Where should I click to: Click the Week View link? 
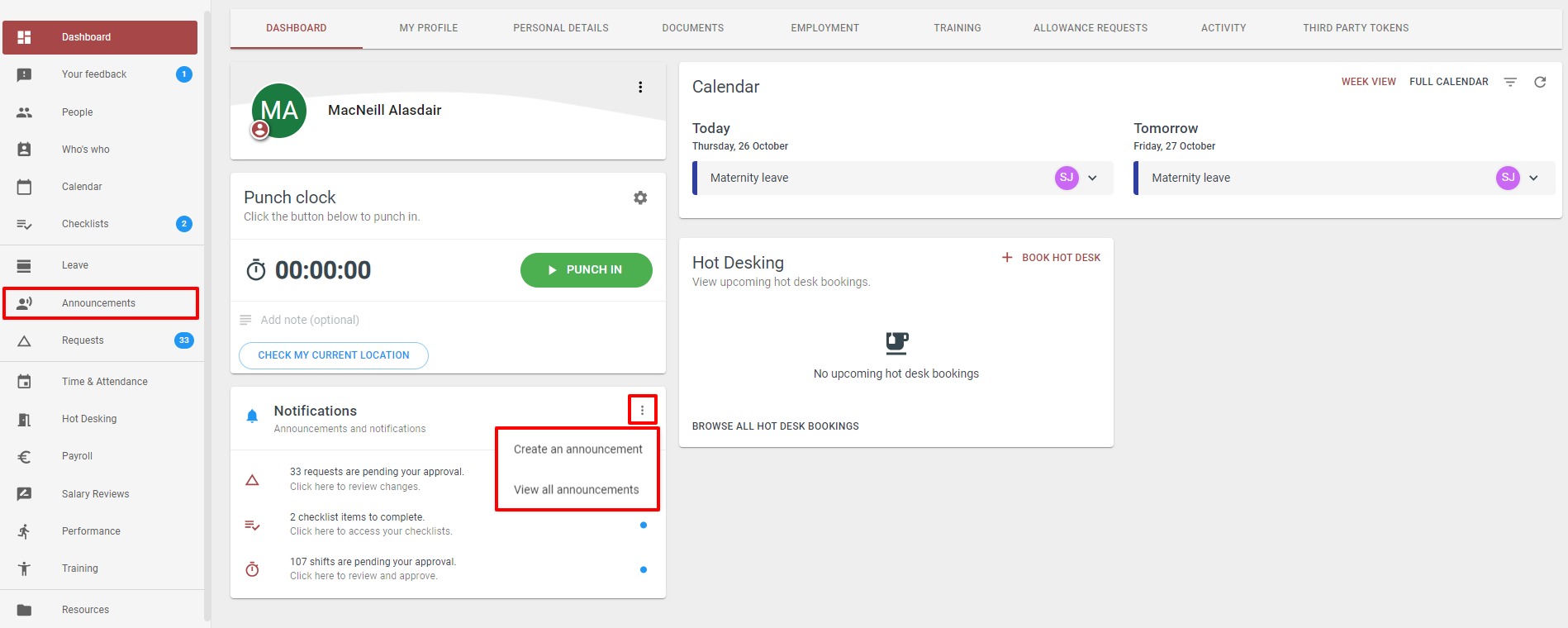[x=1369, y=82]
